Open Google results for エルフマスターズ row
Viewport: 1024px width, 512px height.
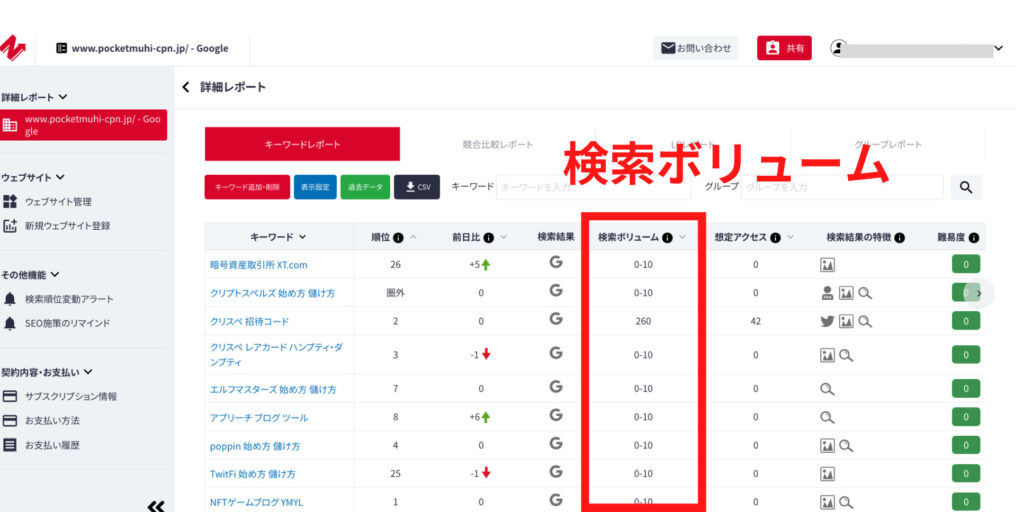(x=556, y=387)
